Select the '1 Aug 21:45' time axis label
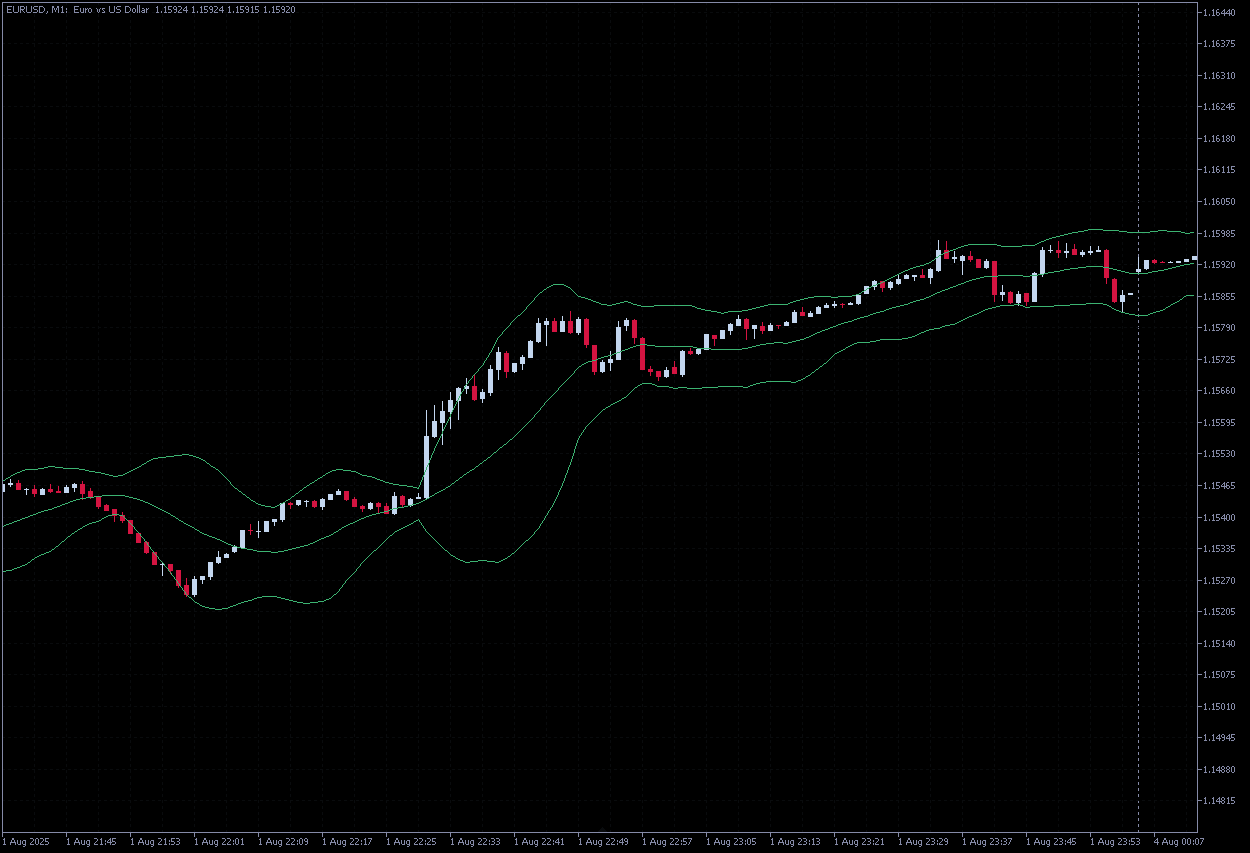The height and width of the screenshot is (853, 1250). (x=91, y=841)
